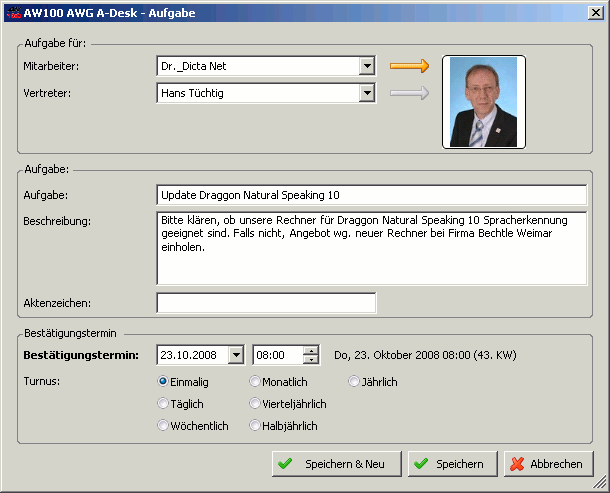Decrease time with the down spinner arrow
This screenshot has width=610, height=493.
pos(311,360)
